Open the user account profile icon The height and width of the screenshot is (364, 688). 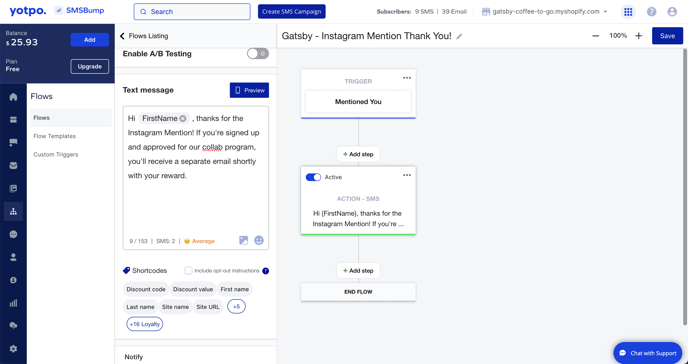(672, 12)
